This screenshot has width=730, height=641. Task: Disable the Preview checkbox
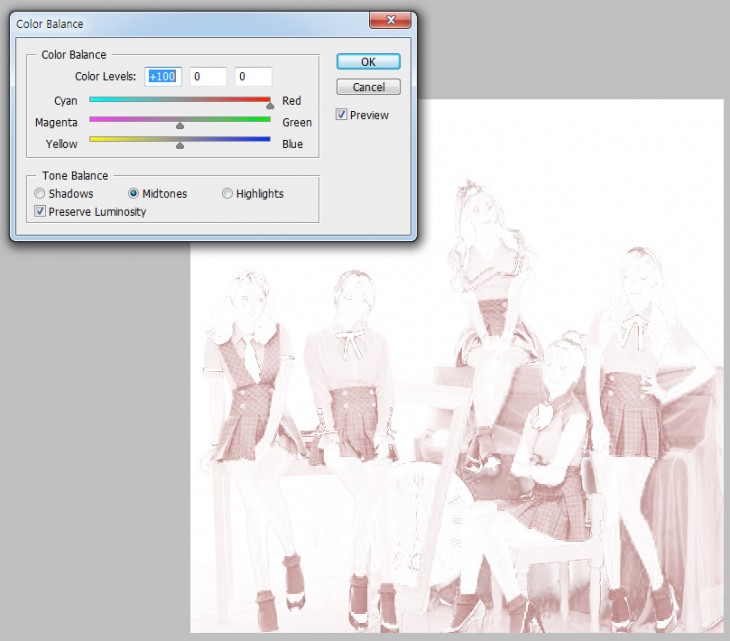point(342,115)
